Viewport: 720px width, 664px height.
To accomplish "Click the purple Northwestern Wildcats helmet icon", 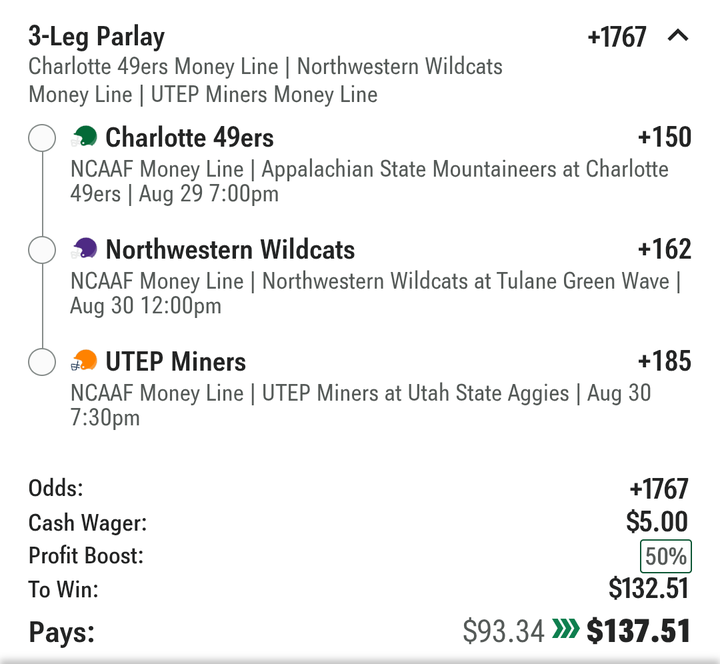I will 84,248.
